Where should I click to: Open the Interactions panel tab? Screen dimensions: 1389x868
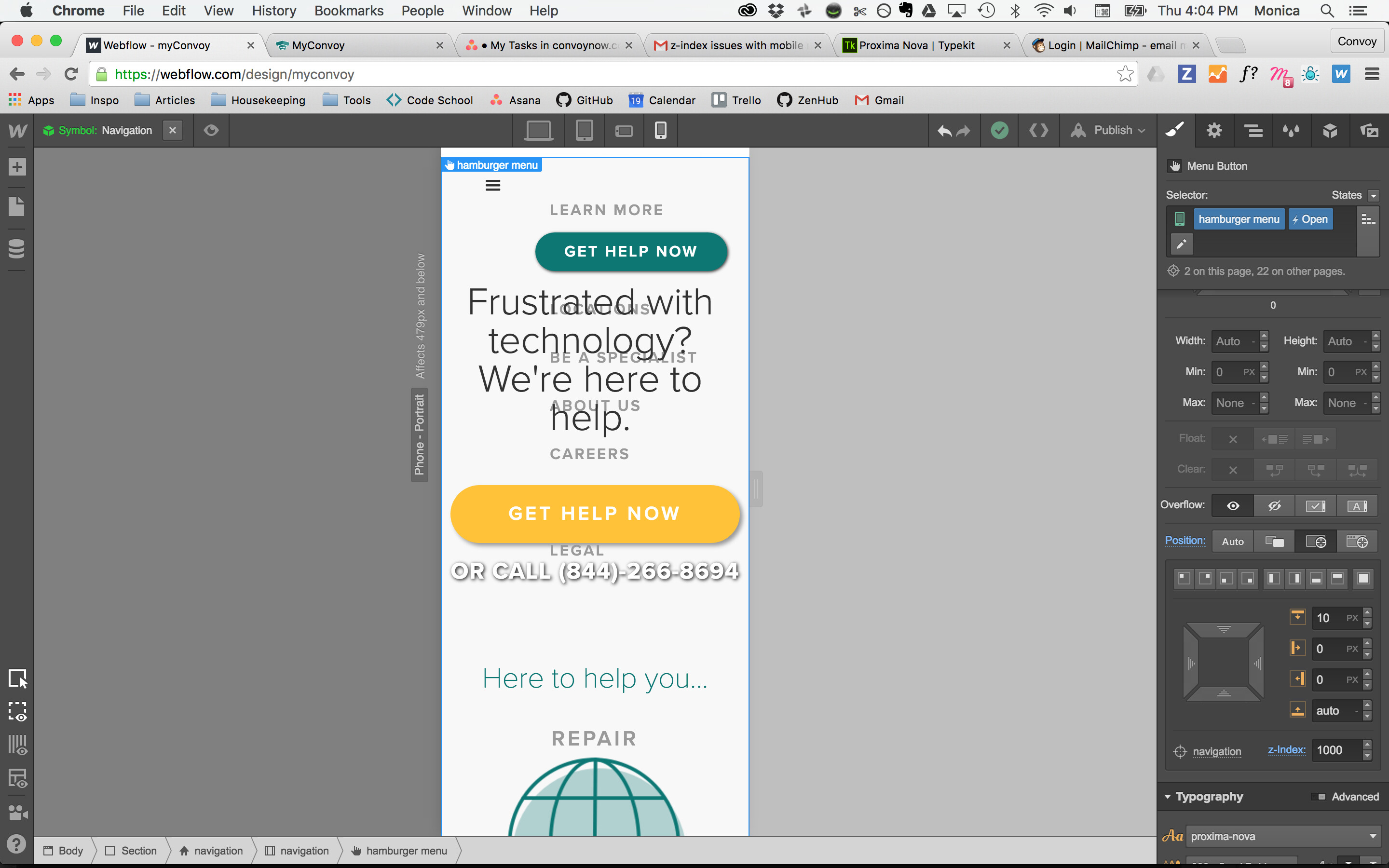(x=1291, y=130)
